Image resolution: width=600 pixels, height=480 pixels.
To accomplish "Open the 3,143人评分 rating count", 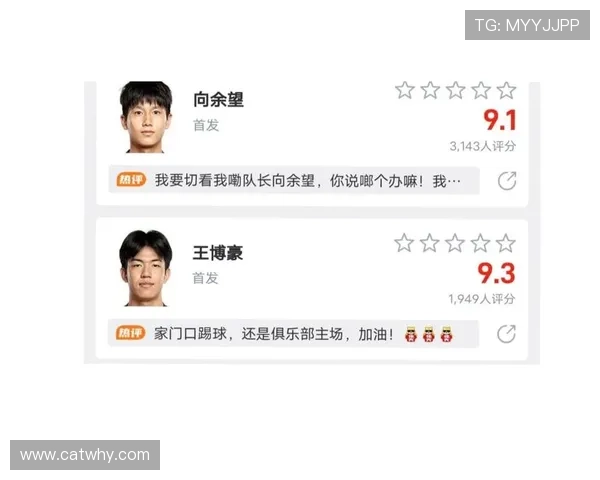I will point(483,146).
